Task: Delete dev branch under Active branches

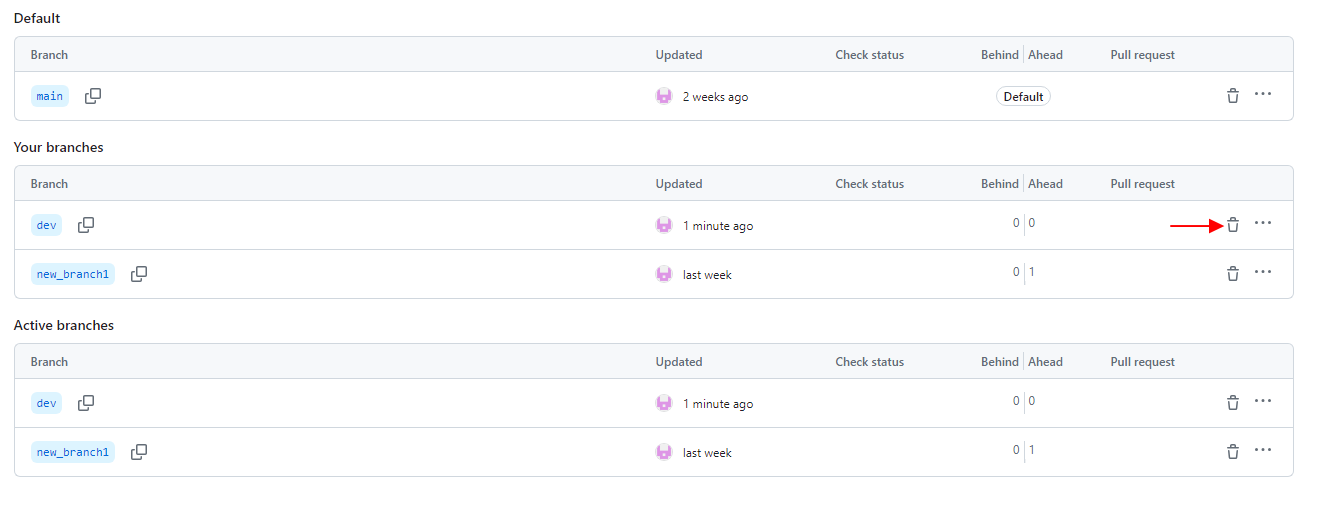Action: point(1233,403)
